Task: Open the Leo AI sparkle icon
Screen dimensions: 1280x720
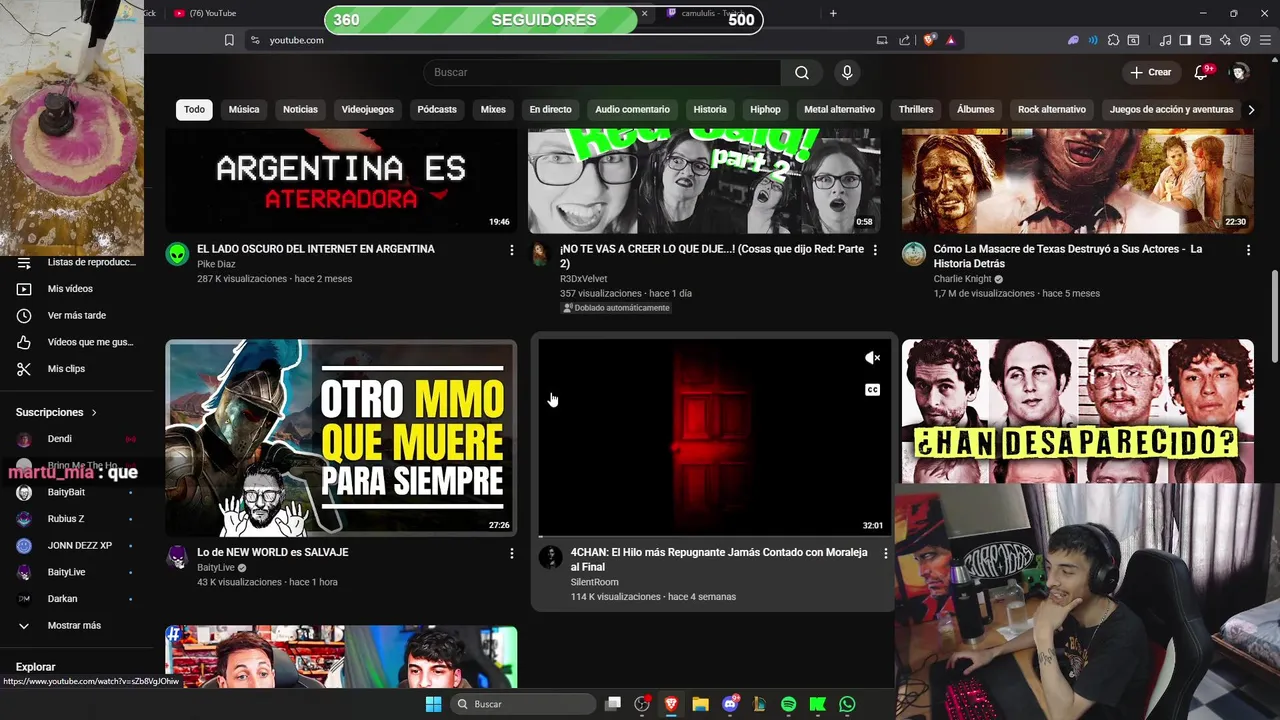Action: tap(1225, 40)
